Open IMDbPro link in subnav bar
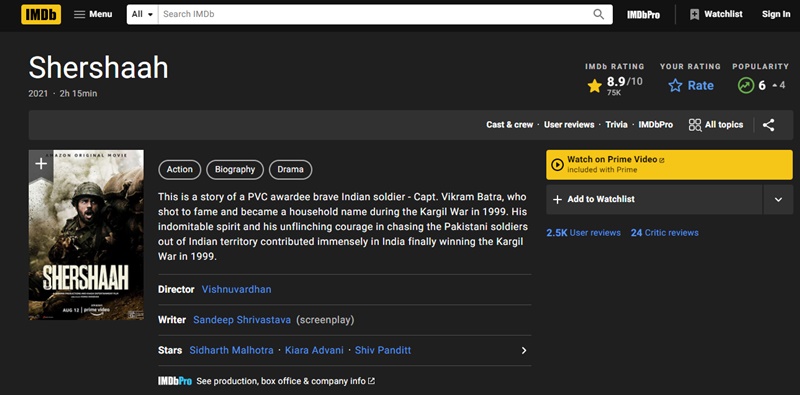800x395 pixels. point(656,125)
